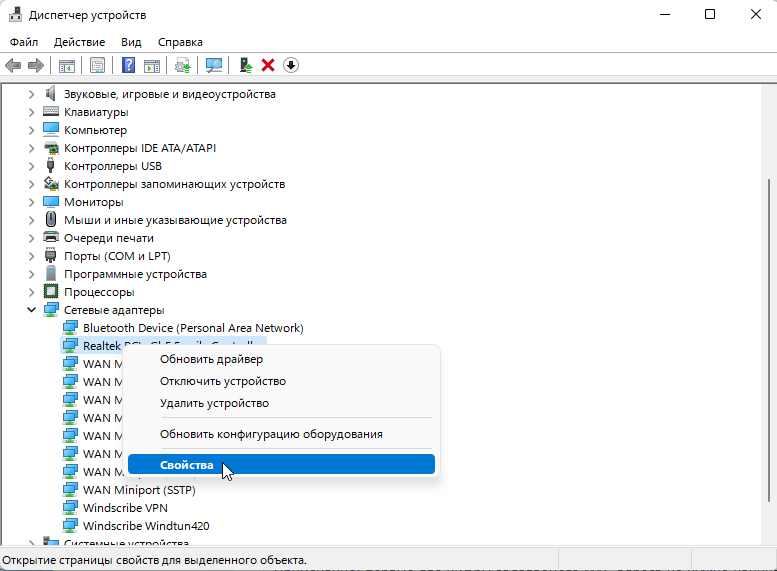
Task: Open the Вид menu
Action: point(131,42)
